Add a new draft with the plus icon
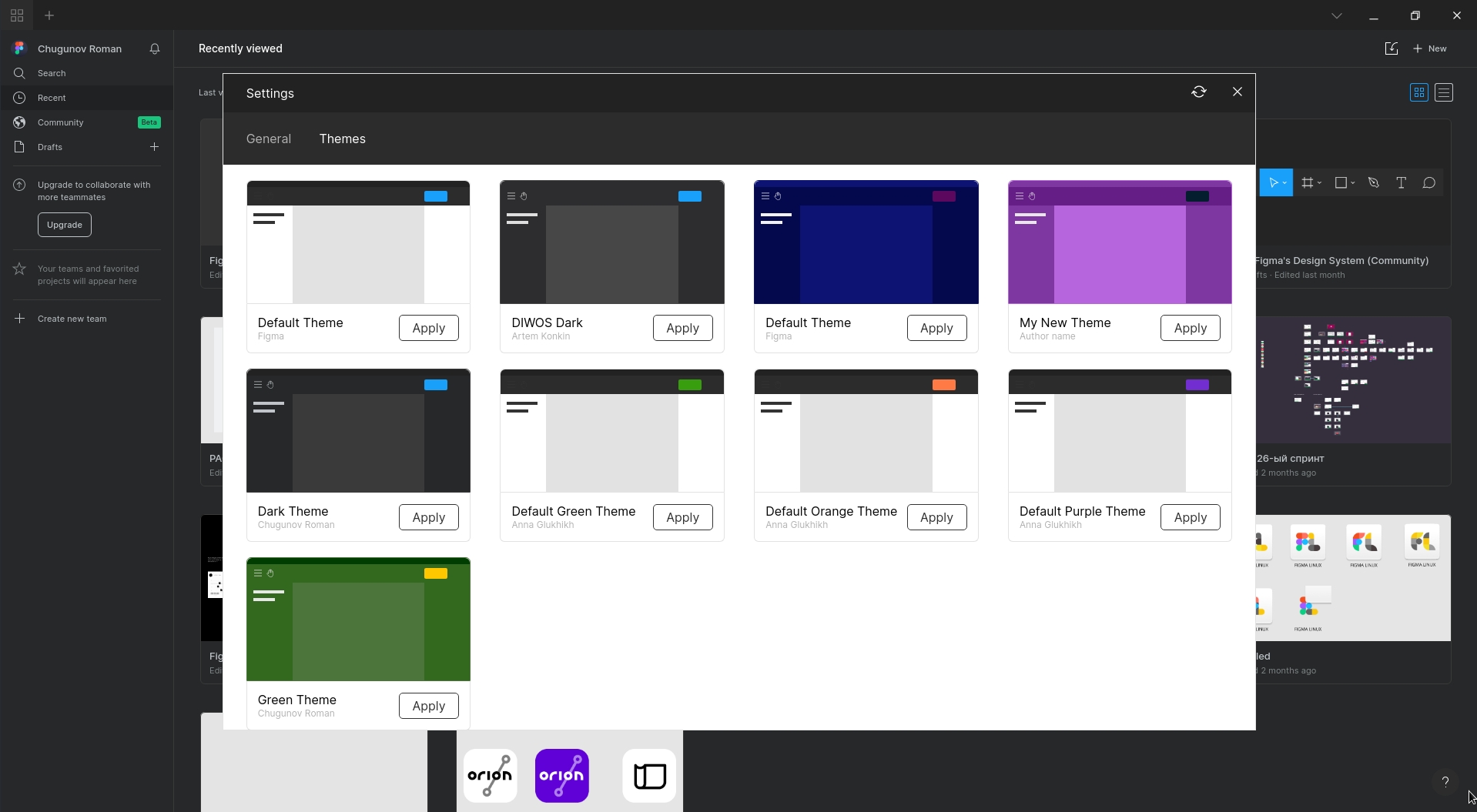The image size is (1477, 812). (x=154, y=146)
